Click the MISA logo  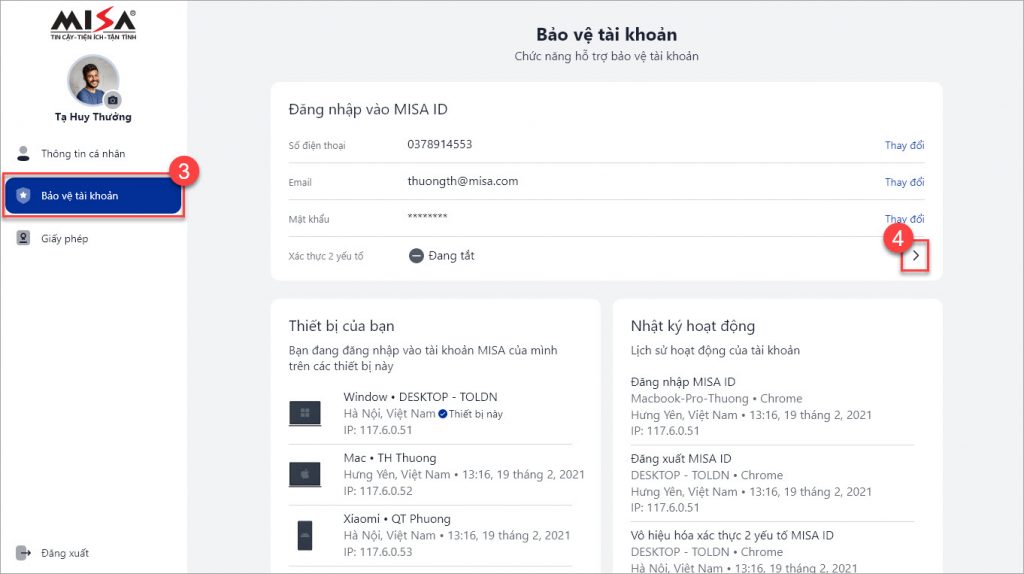point(93,25)
